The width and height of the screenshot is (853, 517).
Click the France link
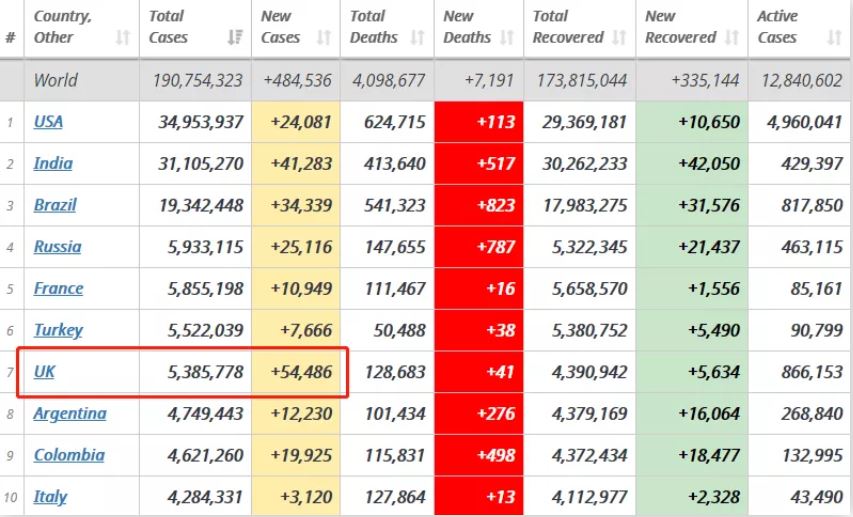(x=58, y=288)
